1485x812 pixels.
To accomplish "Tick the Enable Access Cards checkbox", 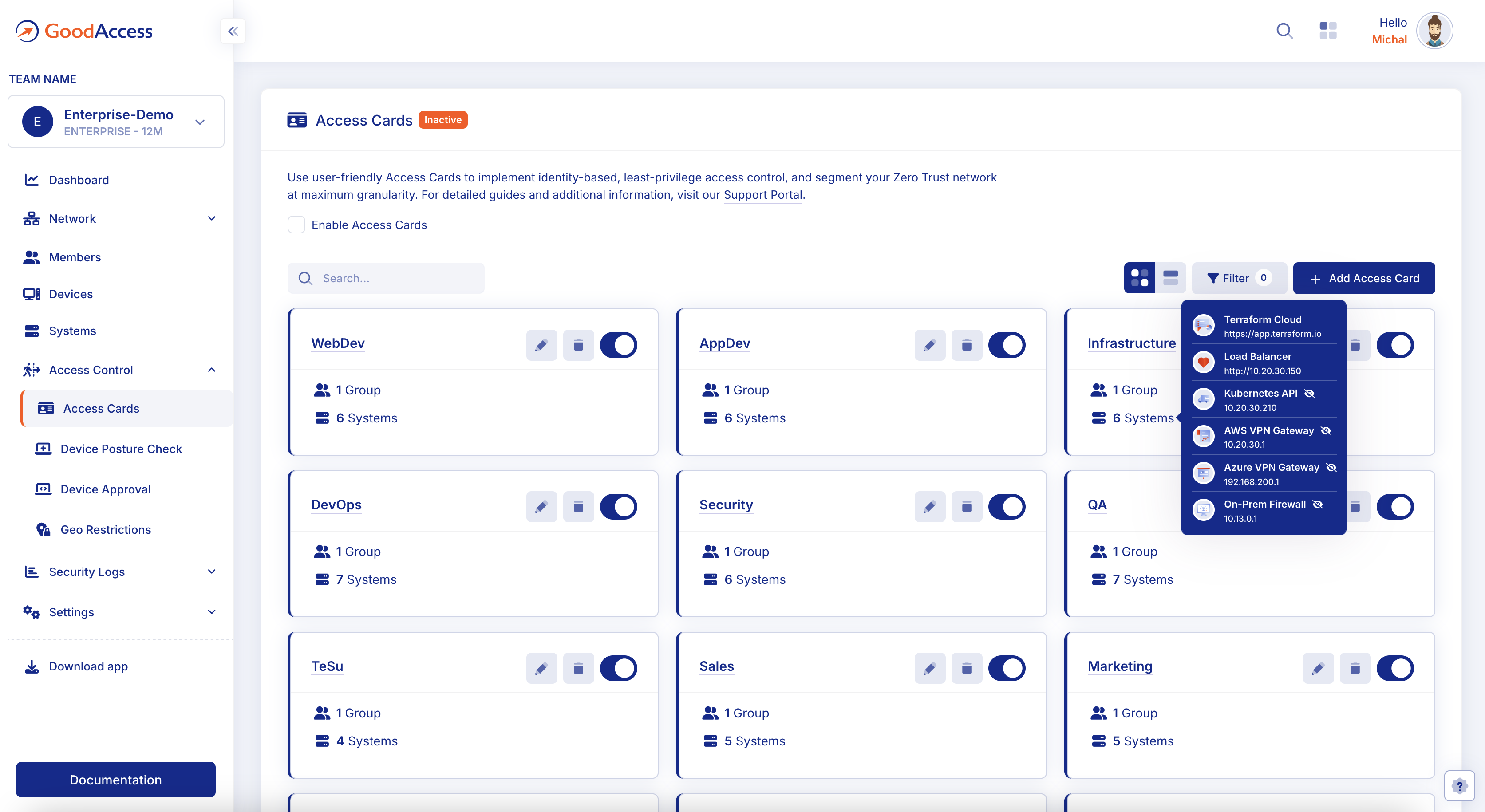I will [x=296, y=225].
